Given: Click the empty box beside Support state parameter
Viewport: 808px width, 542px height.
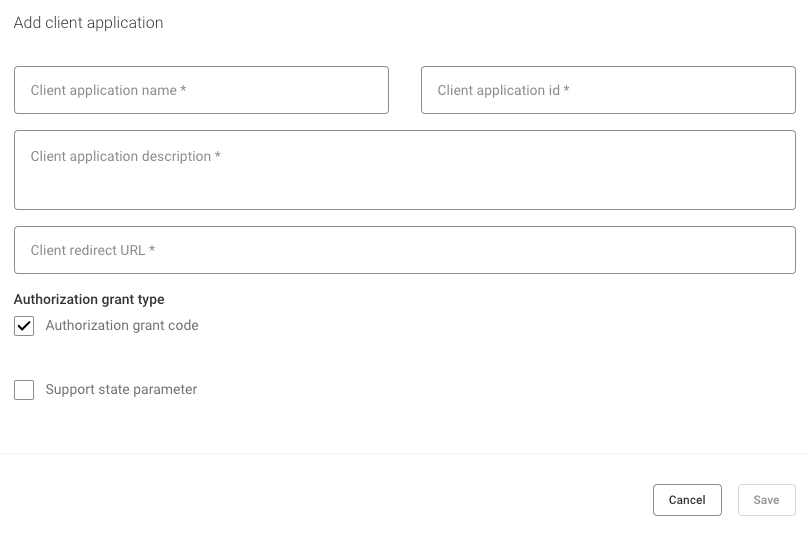Looking at the screenshot, I should tap(24, 390).
